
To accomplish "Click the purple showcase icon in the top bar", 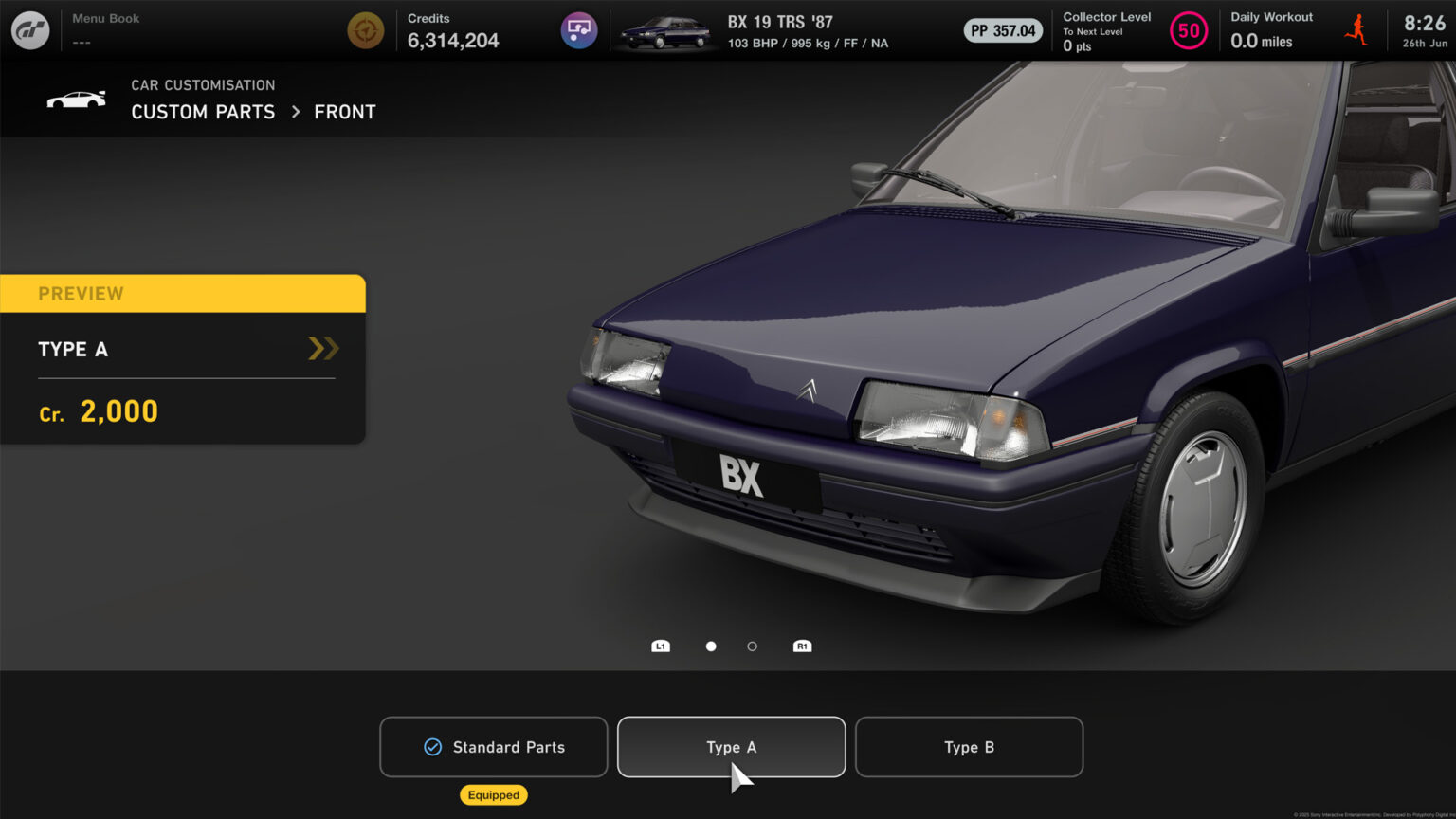I will (579, 29).
